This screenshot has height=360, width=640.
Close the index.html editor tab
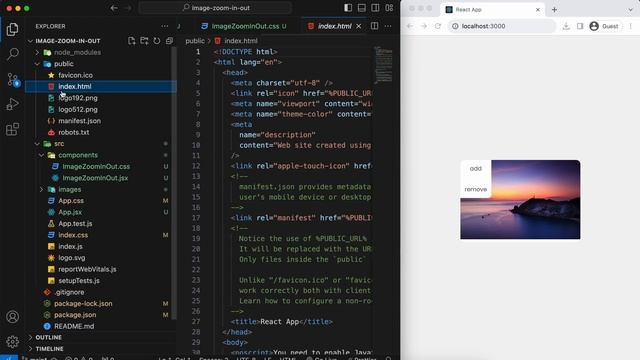click(x=358, y=26)
